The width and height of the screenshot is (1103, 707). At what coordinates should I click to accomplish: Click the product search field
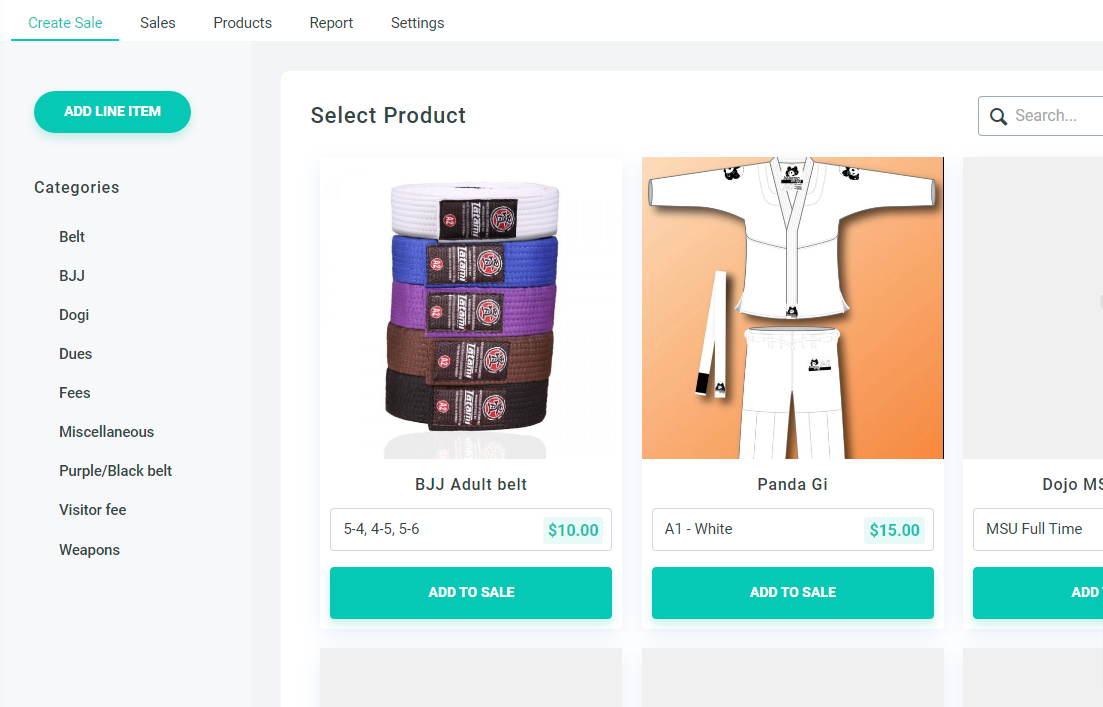click(x=1056, y=116)
